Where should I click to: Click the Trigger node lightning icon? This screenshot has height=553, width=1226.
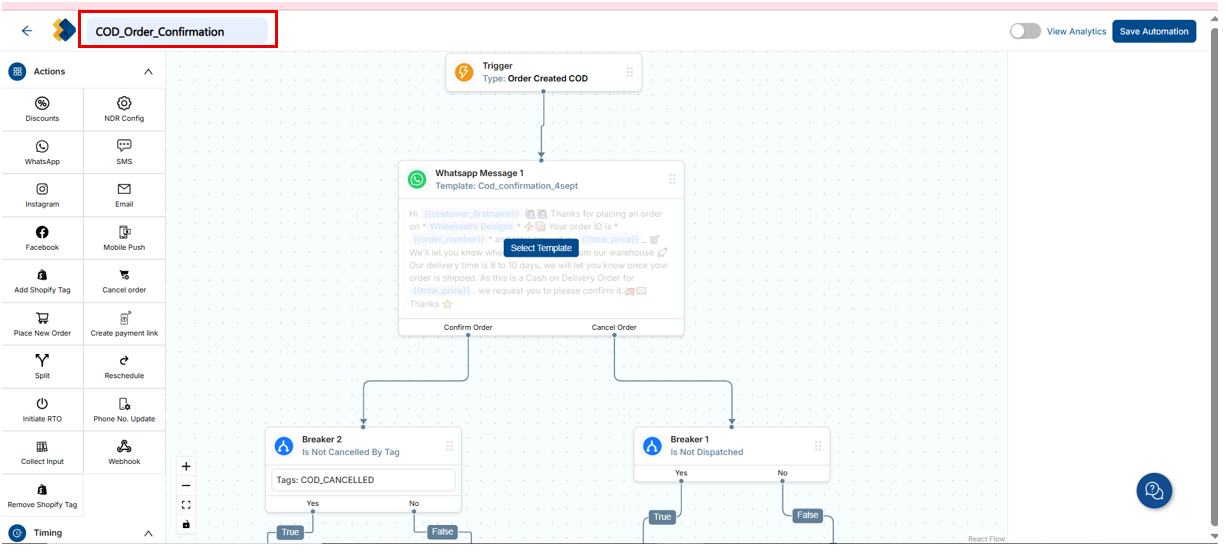[x=464, y=72]
